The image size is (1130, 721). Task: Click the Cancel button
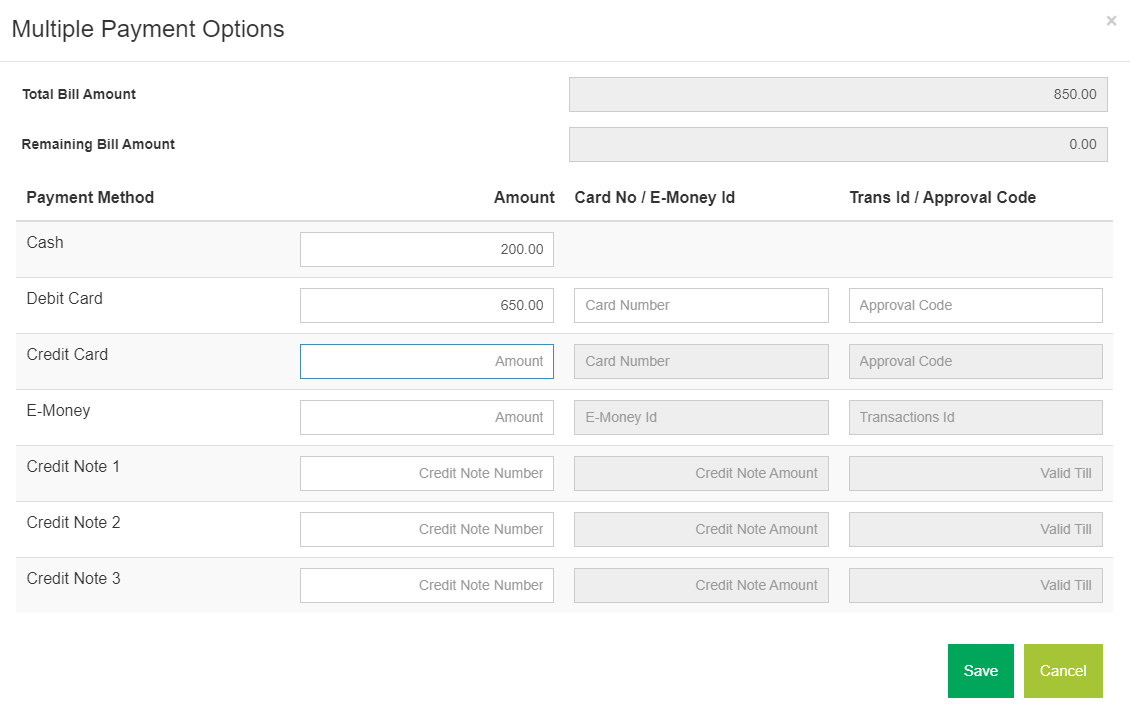click(1062, 671)
